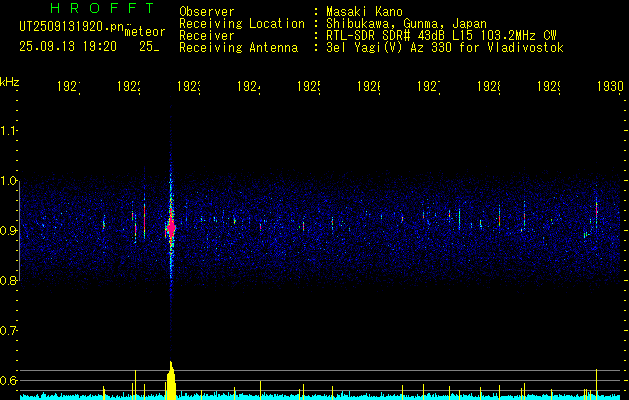Click the 'Observer' field label
Screen dimensions: 629x400
[207, 11]
